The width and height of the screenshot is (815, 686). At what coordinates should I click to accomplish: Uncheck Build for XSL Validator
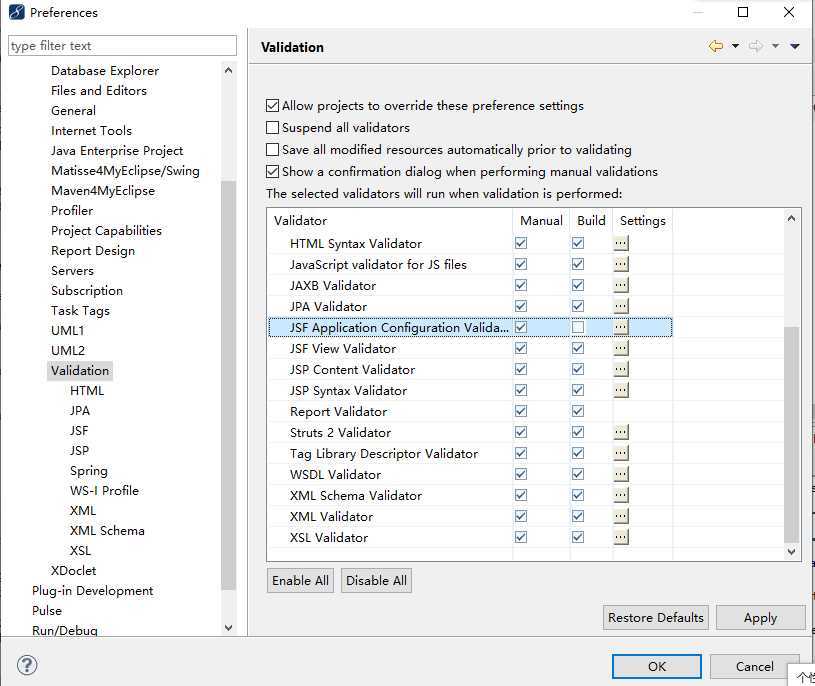[x=577, y=537]
